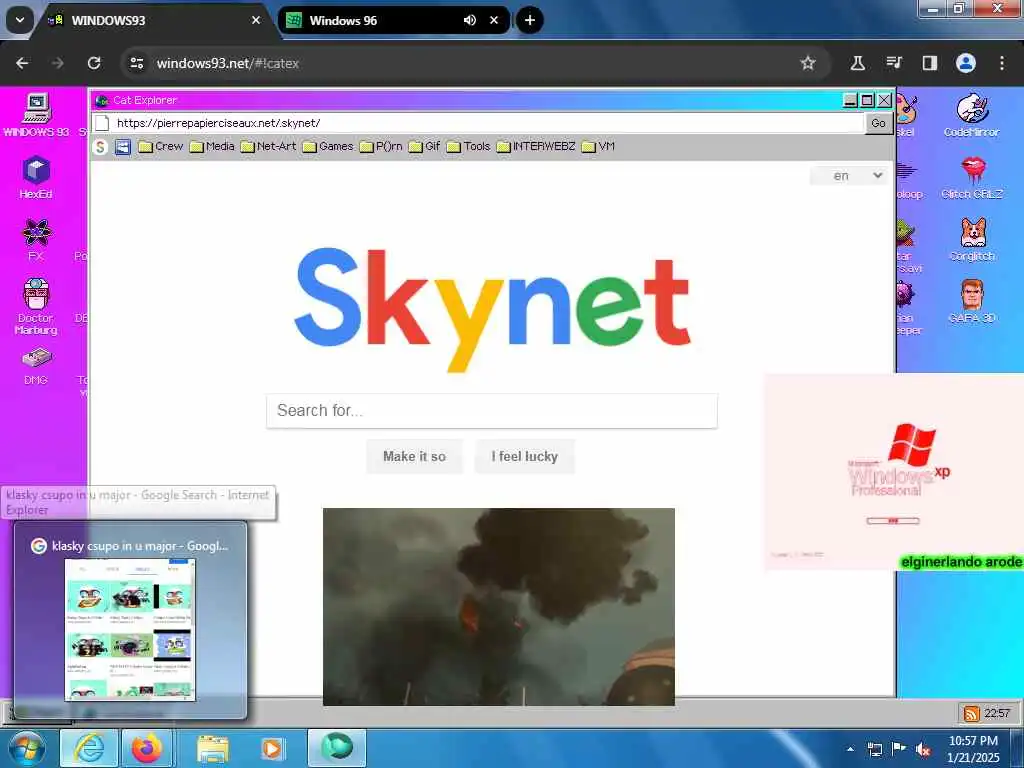Open Internet Explorer from the Windows taskbar
Viewport: 1024px width, 768px height.
(x=89, y=748)
